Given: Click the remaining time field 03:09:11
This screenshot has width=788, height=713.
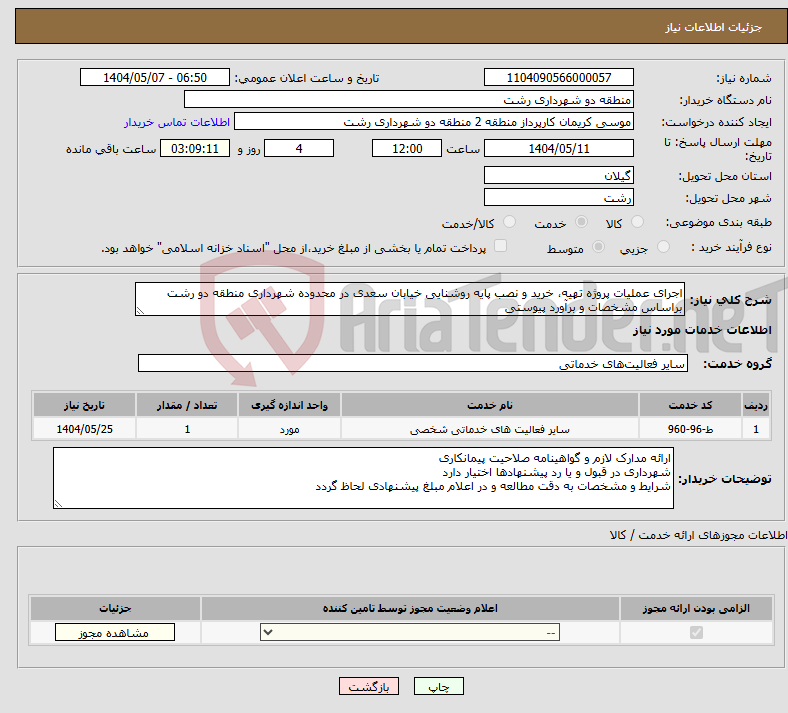Looking at the screenshot, I should 195,149.
